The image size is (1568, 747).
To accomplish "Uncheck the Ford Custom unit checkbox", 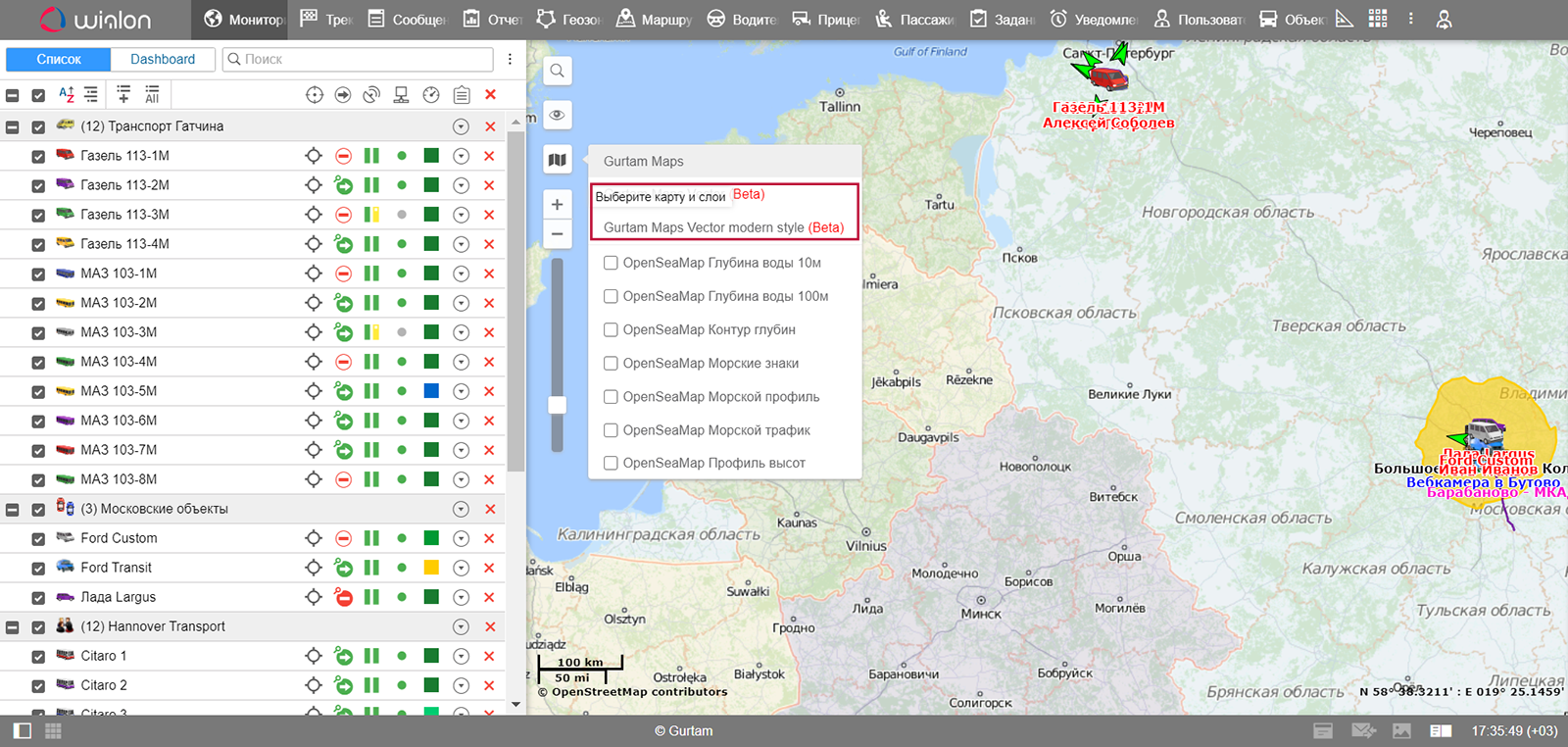I will pos(38,539).
